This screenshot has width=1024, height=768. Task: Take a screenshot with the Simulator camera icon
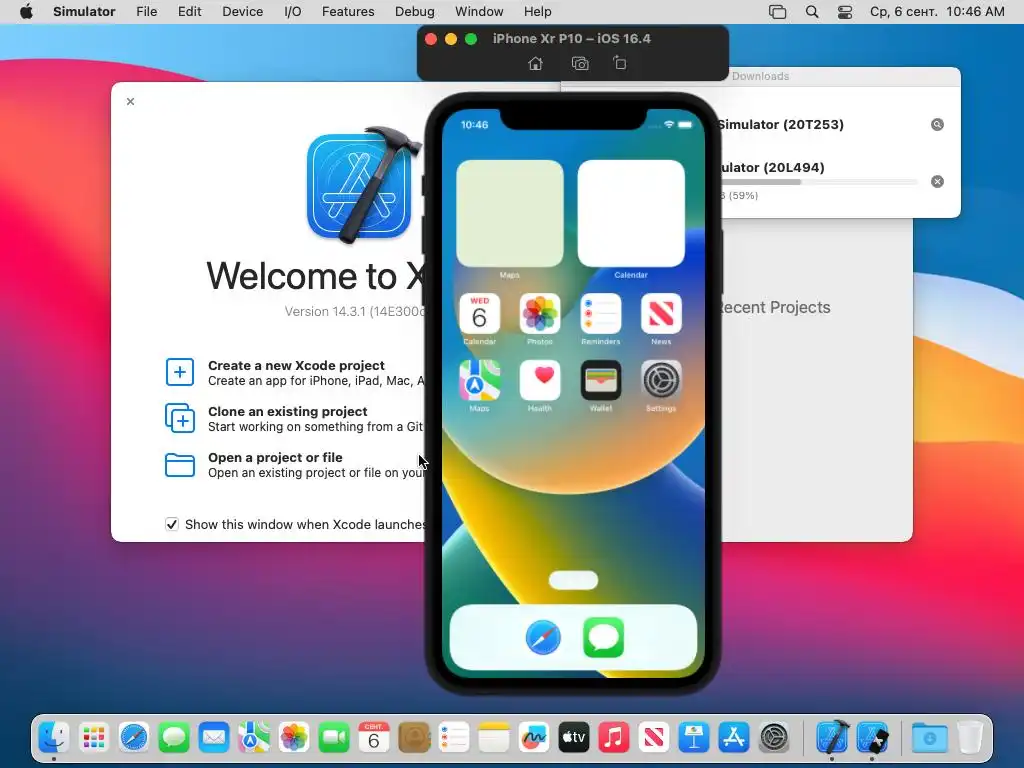[580, 63]
